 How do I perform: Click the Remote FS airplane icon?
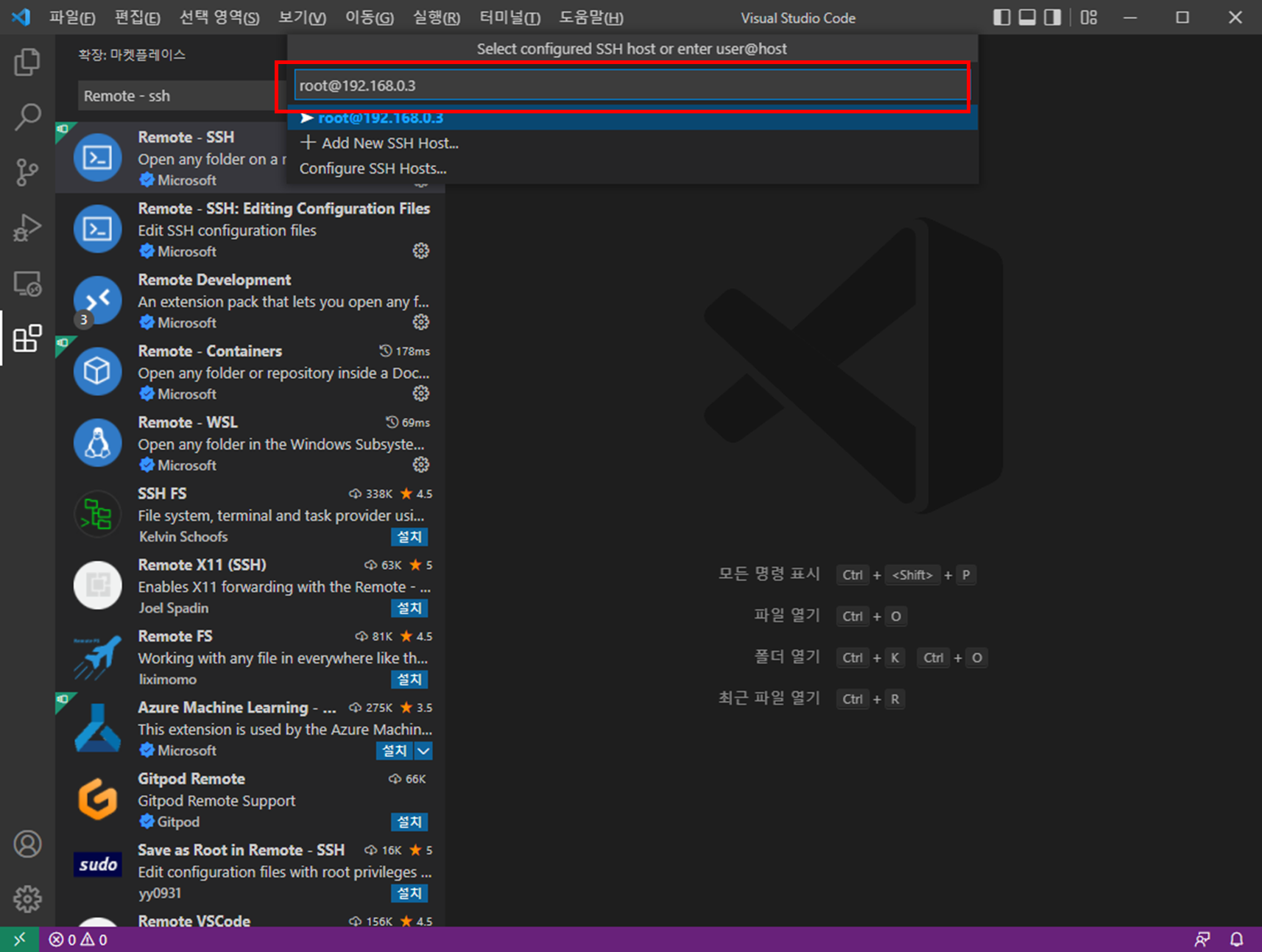pyautogui.click(x=98, y=657)
